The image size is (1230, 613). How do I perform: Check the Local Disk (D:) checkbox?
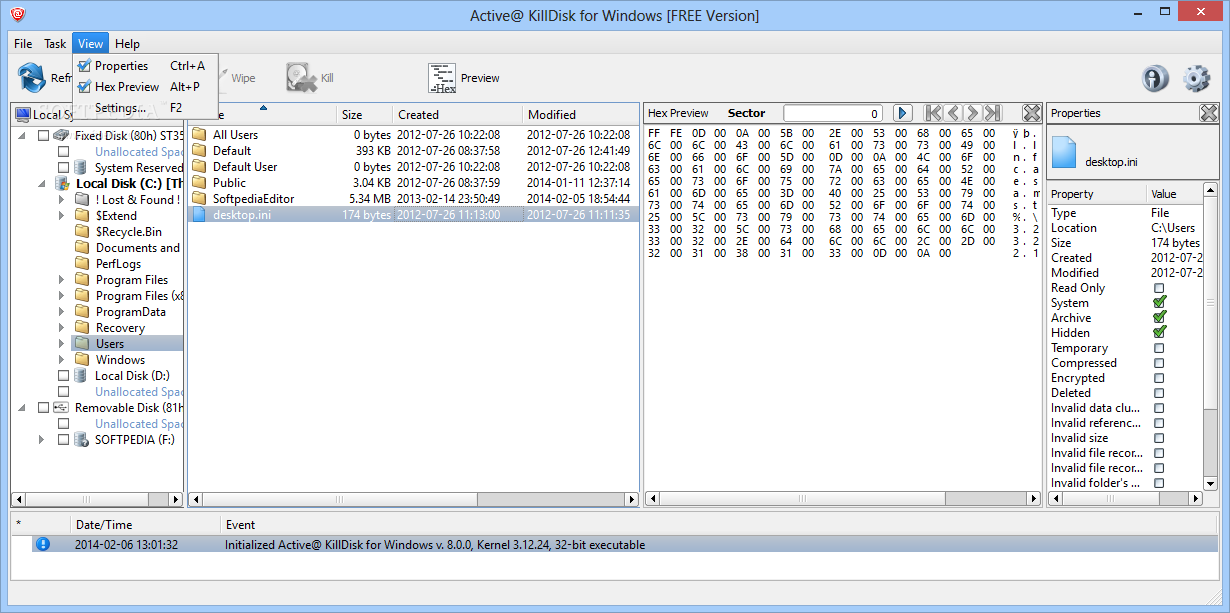(63, 375)
